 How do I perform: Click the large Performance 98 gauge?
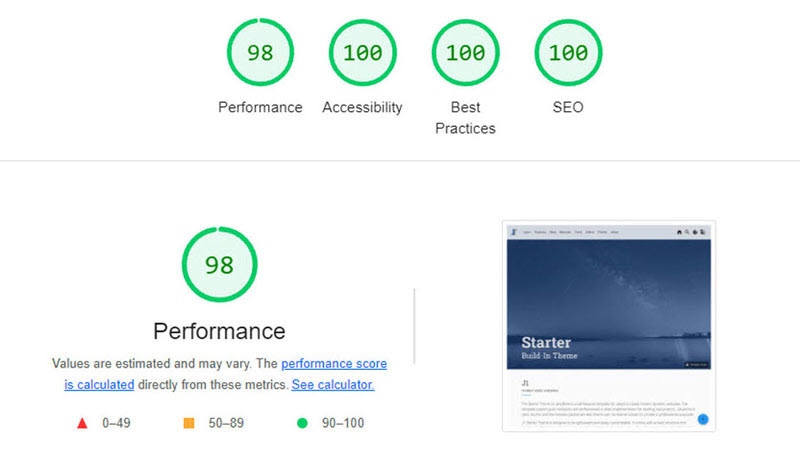(x=219, y=265)
